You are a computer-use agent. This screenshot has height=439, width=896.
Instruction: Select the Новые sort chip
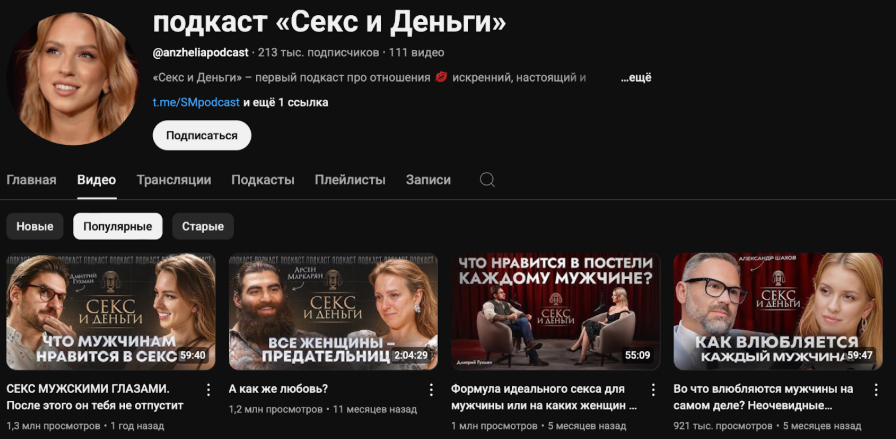coord(35,226)
